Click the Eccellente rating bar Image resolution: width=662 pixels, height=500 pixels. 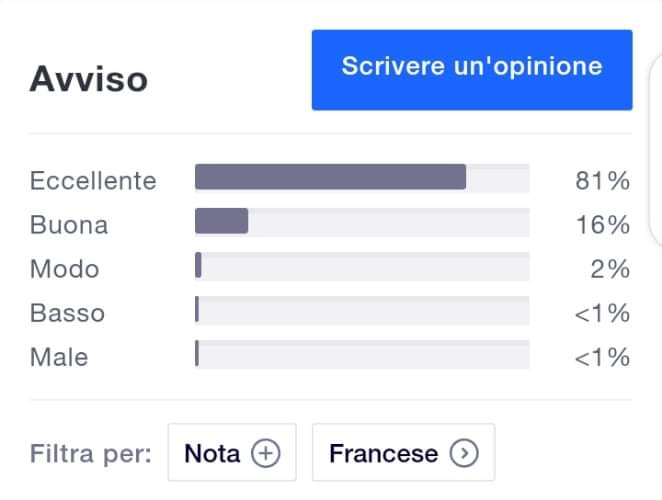point(361,177)
